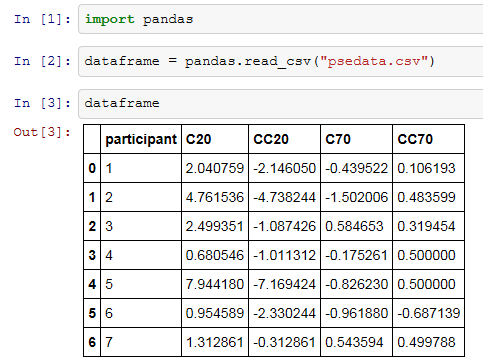Click cell value -0.687139
Viewport: 483px width, 361px height.
click(429, 313)
